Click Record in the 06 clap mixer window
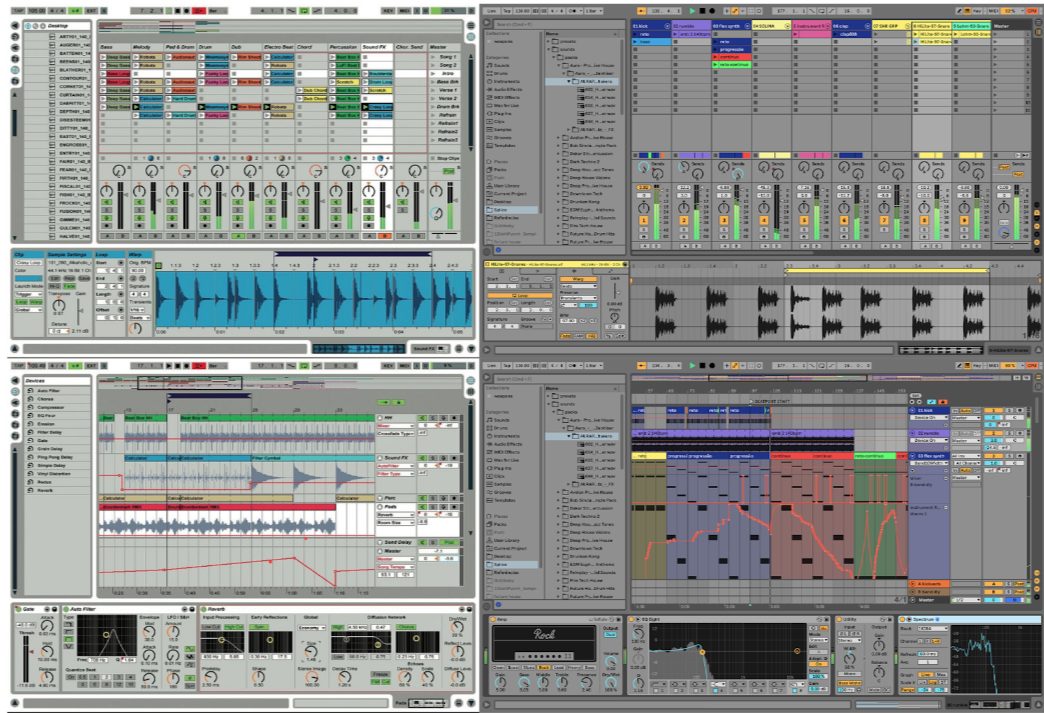The image size is (1044, 713). 712,11
